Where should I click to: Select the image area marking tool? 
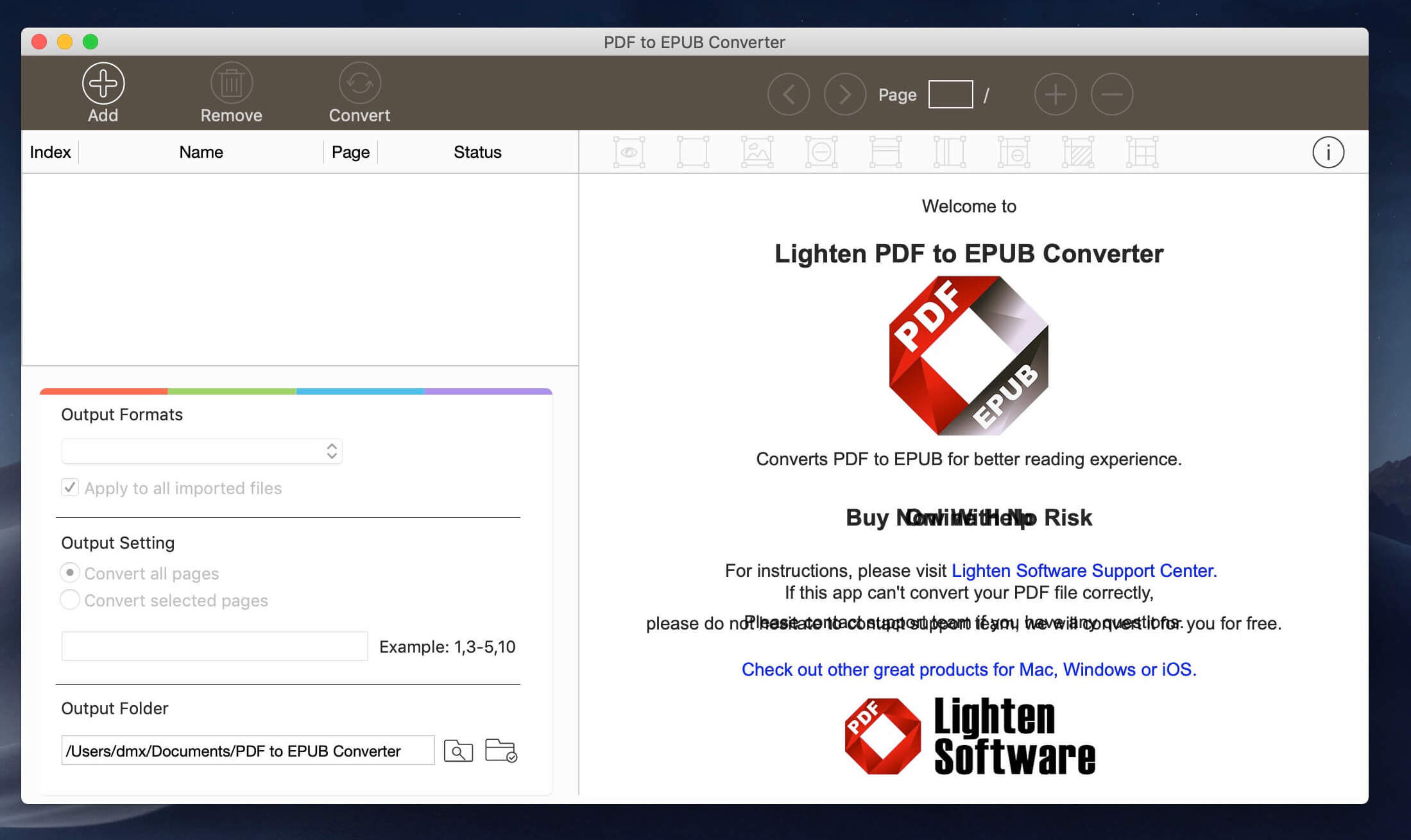click(757, 152)
